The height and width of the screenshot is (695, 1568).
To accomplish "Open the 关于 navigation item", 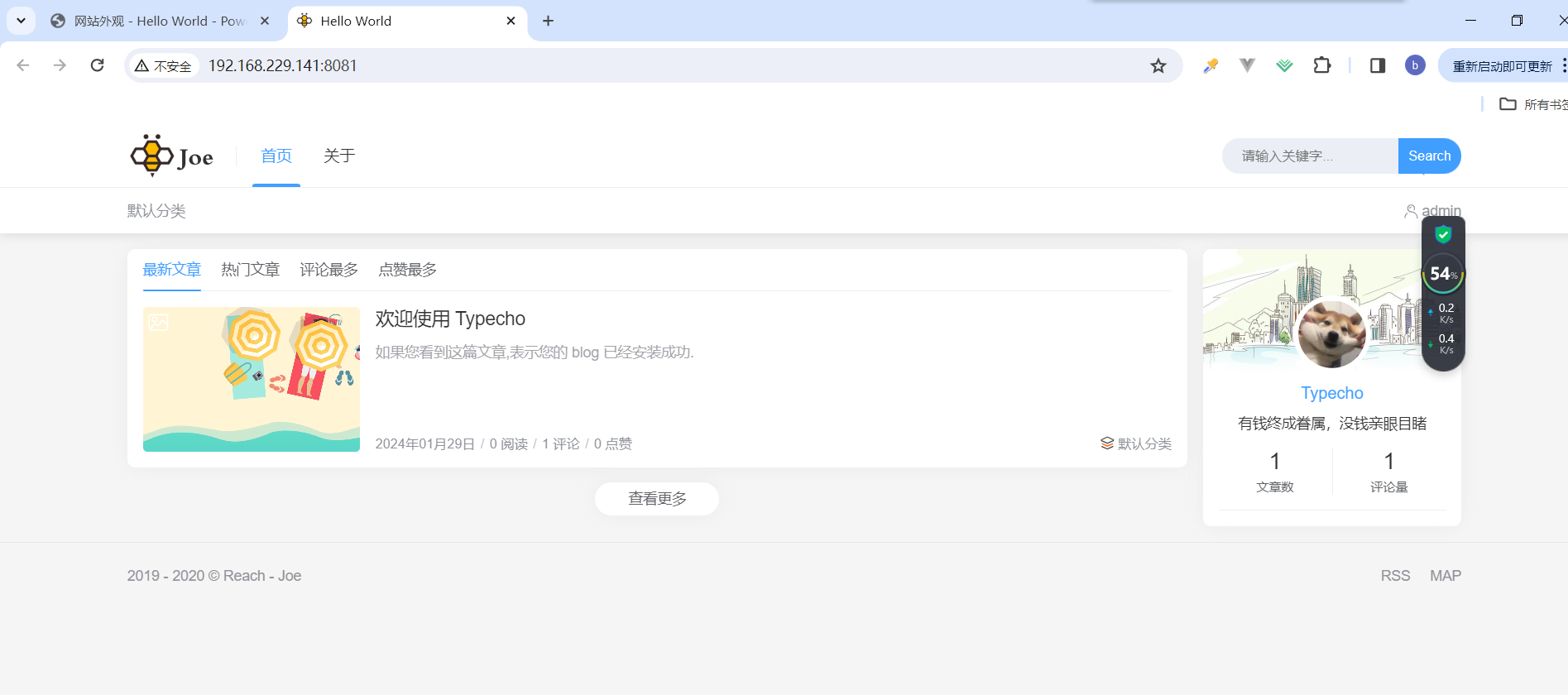I will [x=339, y=156].
